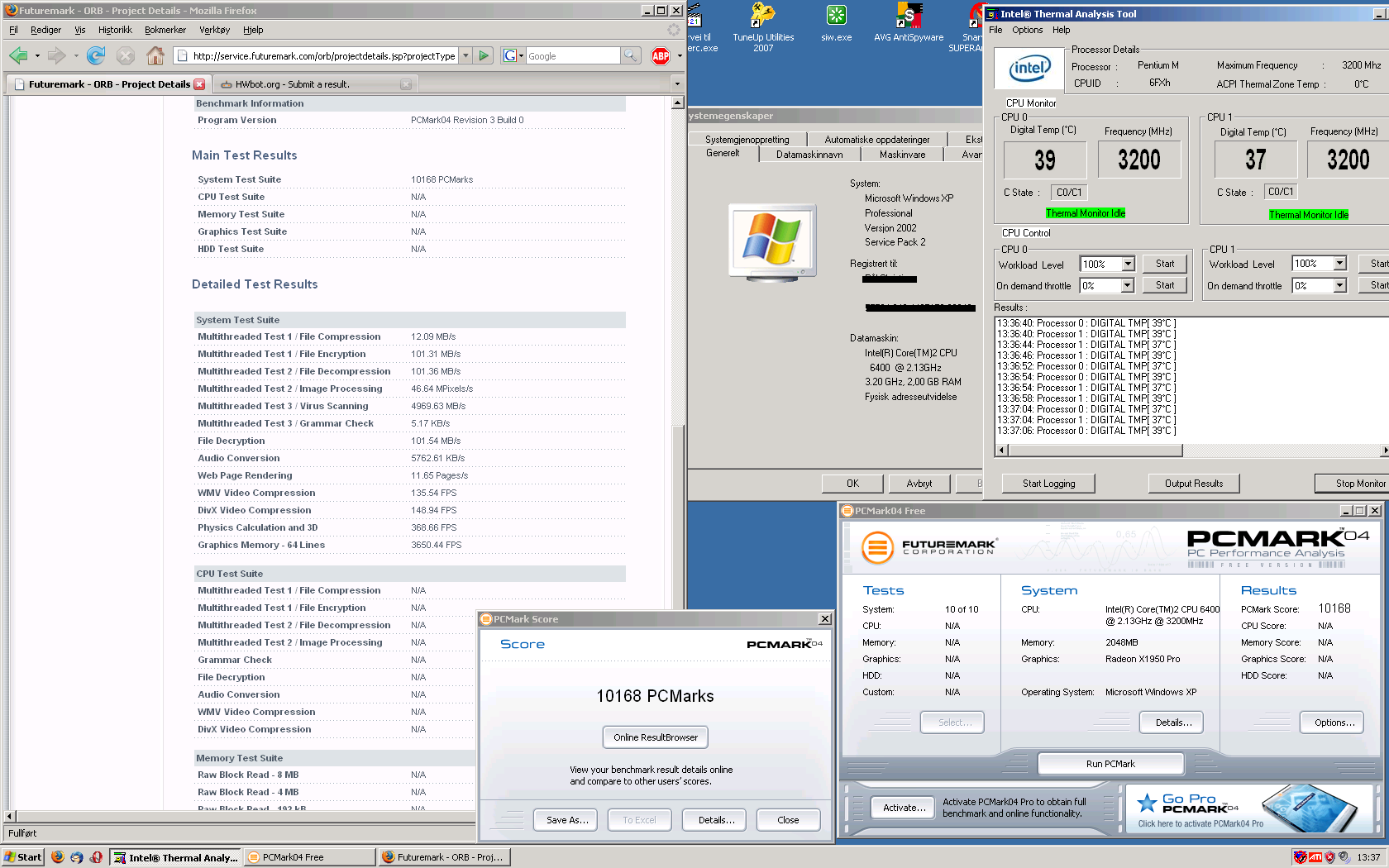1389x868 pixels.
Task: Click Firefox quick launch icon in taskbar
Action: 57,857
